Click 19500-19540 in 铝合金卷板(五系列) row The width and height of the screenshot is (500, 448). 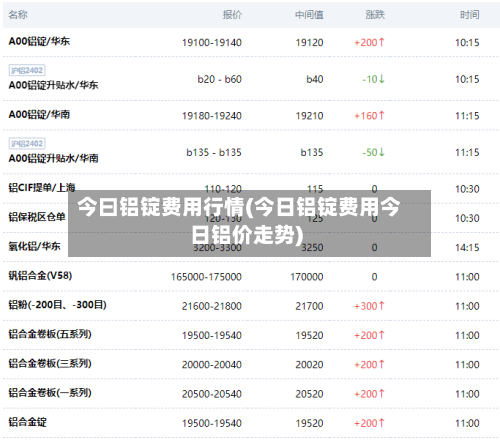[212, 335]
